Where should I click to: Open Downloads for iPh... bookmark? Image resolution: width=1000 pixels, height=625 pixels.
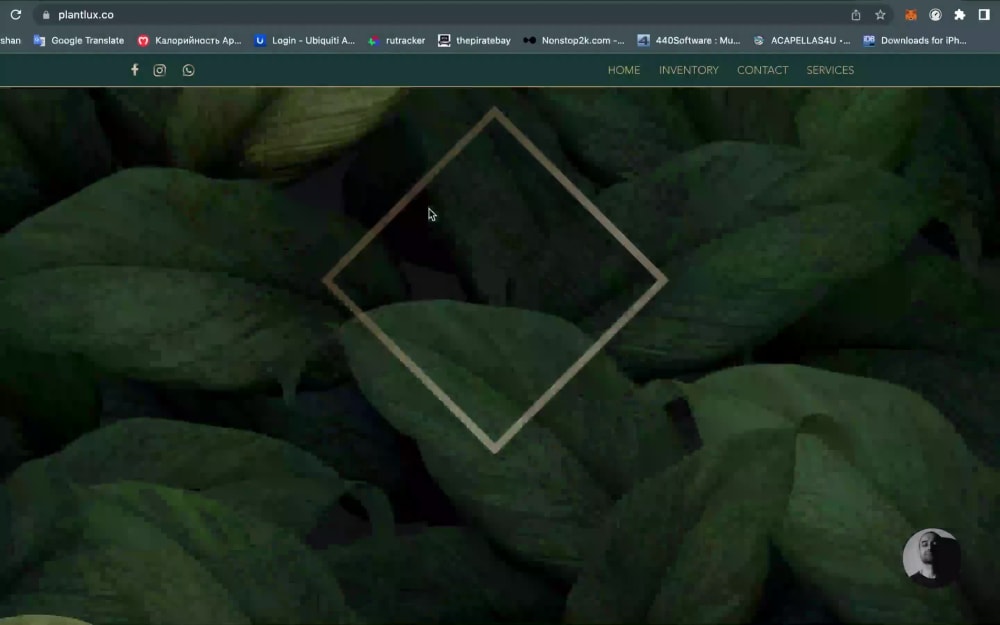tap(915, 40)
